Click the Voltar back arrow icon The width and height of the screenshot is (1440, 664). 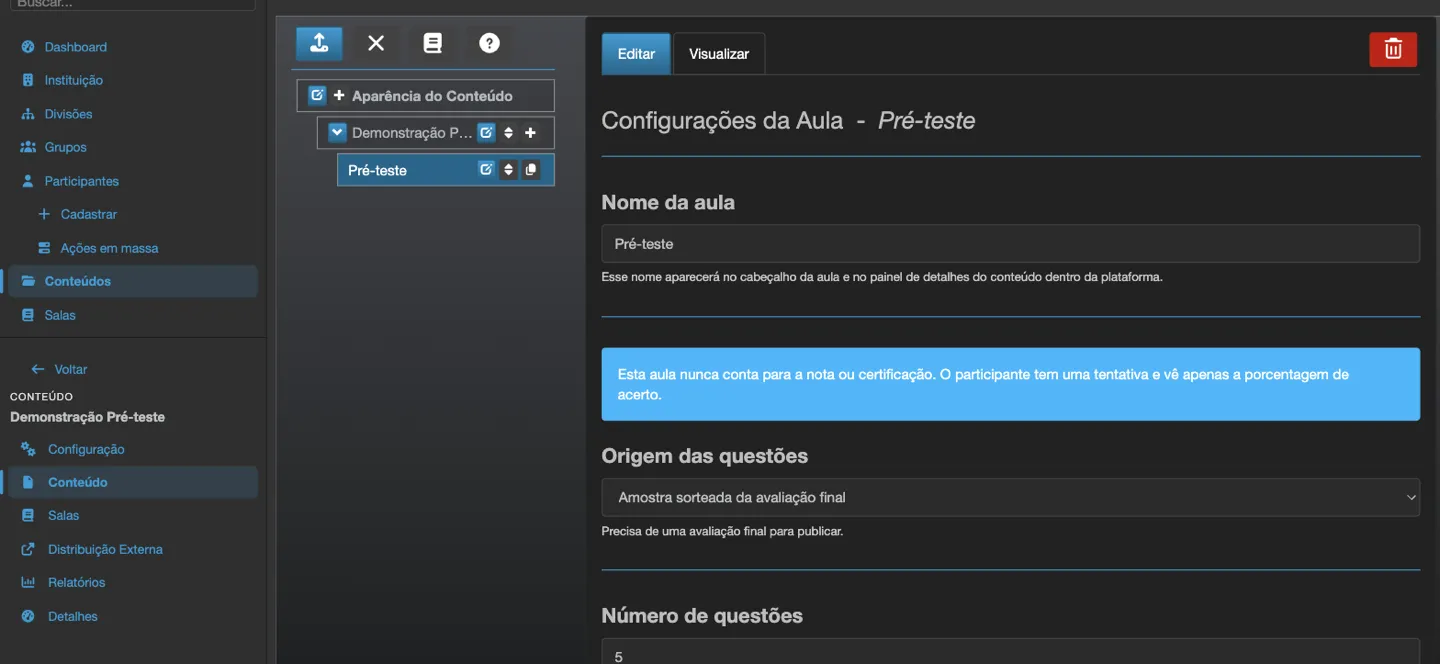click(x=38, y=369)
